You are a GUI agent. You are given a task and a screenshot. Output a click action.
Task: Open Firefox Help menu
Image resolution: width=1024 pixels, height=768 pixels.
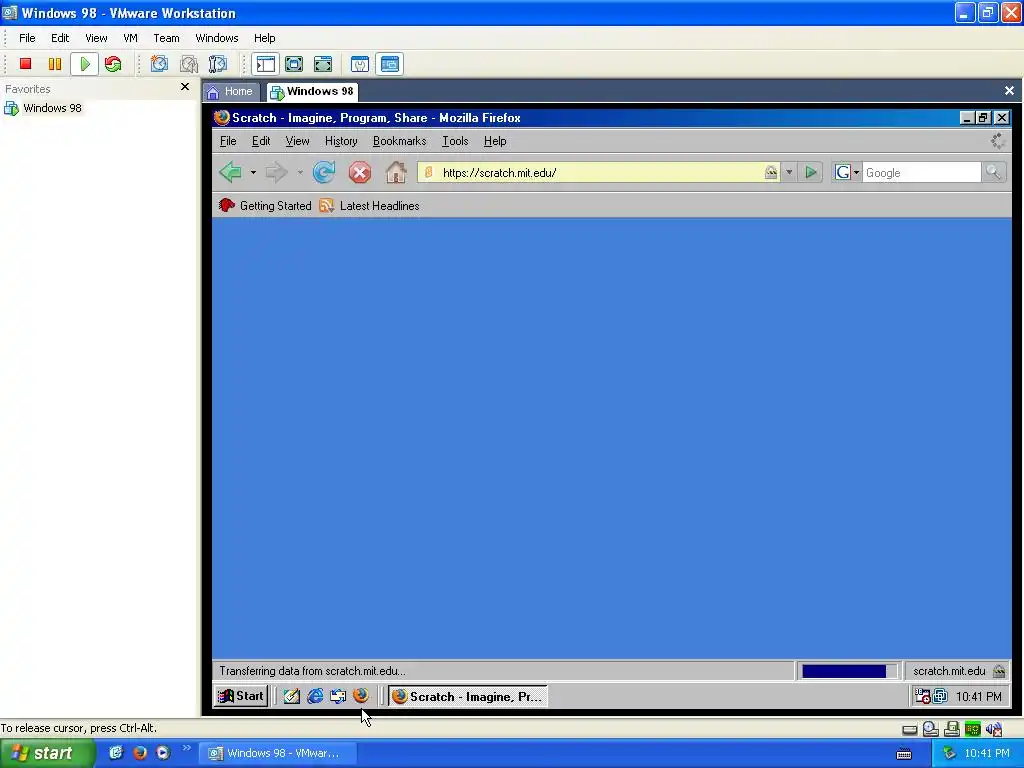click(x=495, y=141)
